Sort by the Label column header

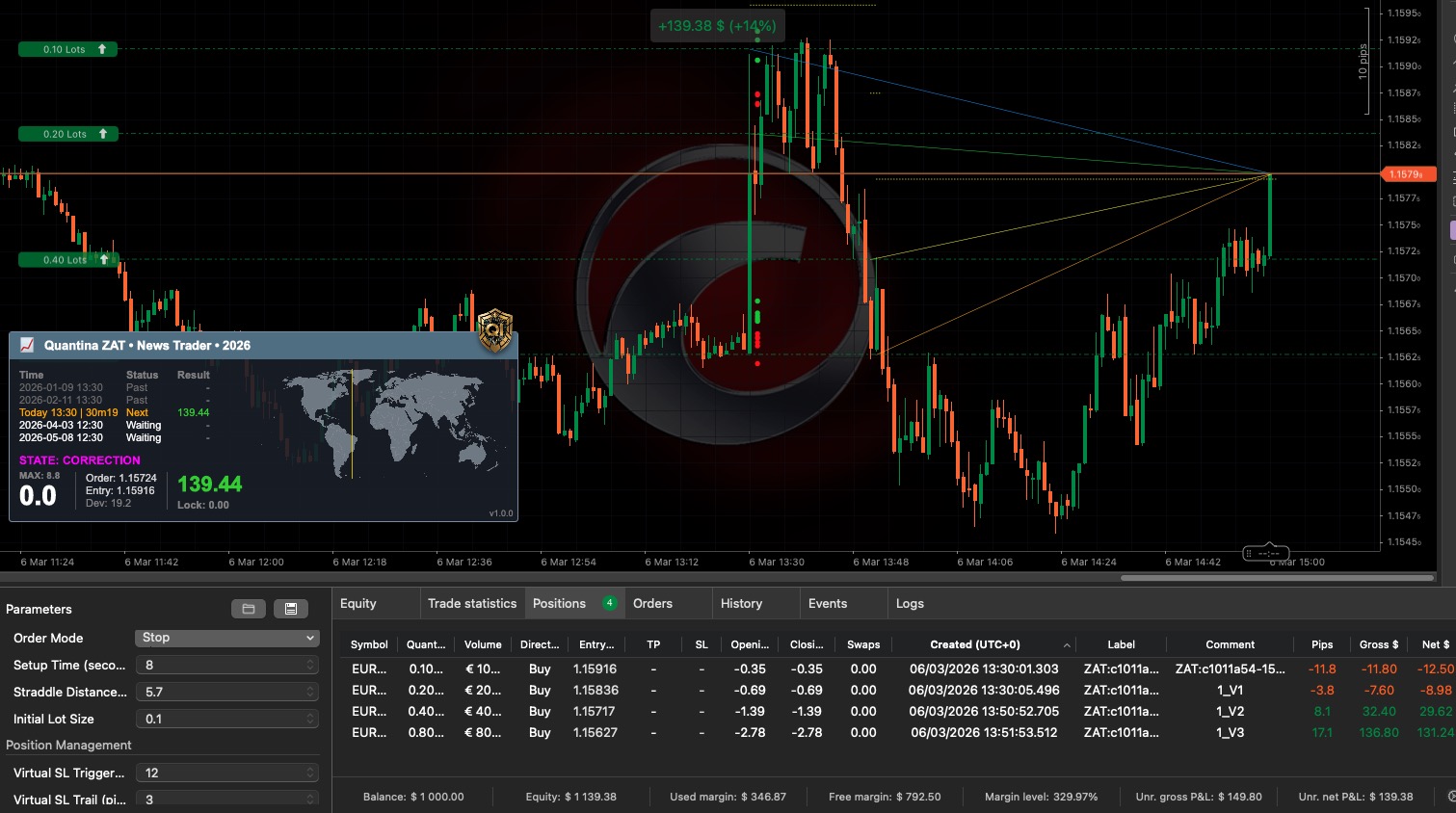(x=1121, y=644)
